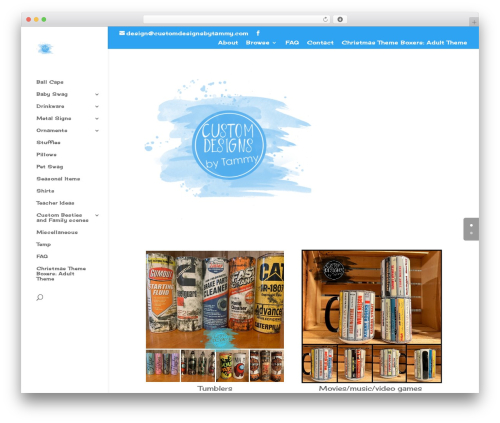Open the Tumblers caption link
The height and width of the screenshot is (423, 500).
(215, 388)
